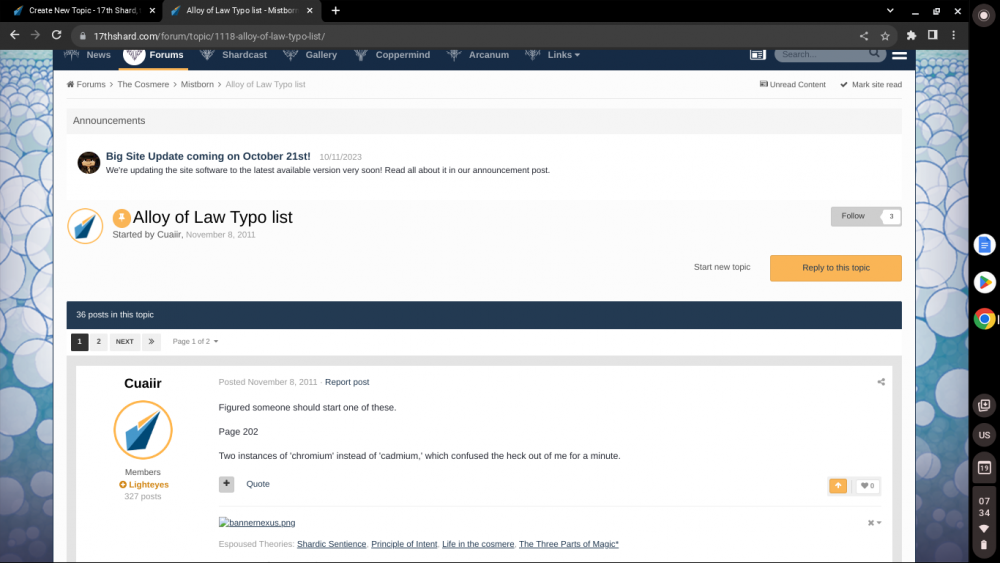The image size is (1000, 563).
Task: Open Shardic Sentience theory link
Action: (x=332, y=544)
